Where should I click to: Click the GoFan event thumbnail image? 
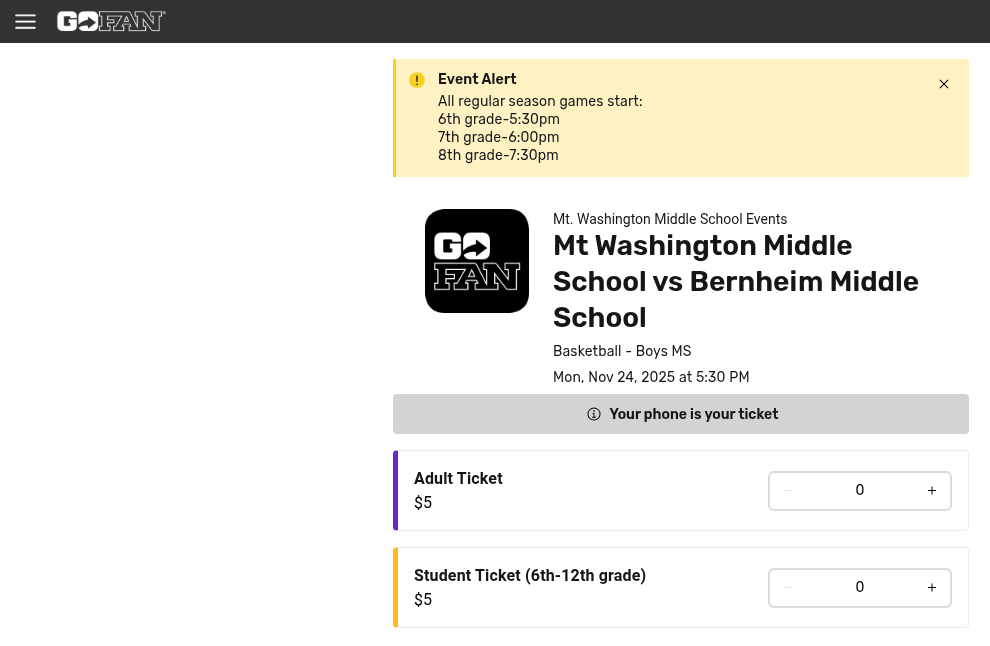[x=477, y=261]
